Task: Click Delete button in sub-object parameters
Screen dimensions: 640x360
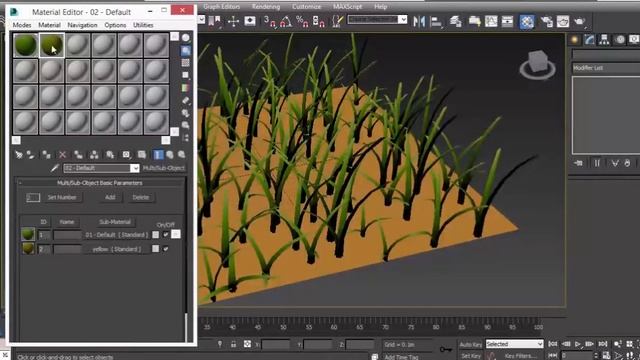Action: (x=141, y=198)
